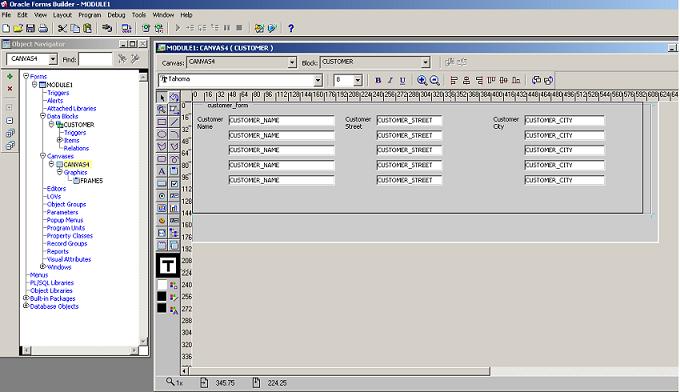Screen dimensions: 680x392
Task: Select PL/SQL Libraries in the tree
Action: 52,283
